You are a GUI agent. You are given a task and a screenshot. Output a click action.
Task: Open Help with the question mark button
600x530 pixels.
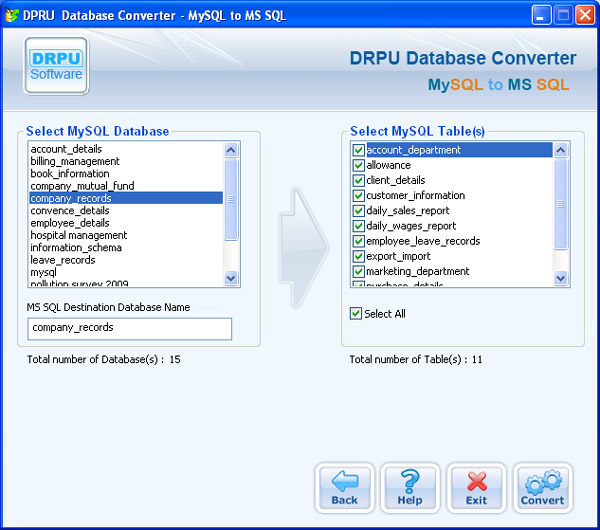[410, 488]
